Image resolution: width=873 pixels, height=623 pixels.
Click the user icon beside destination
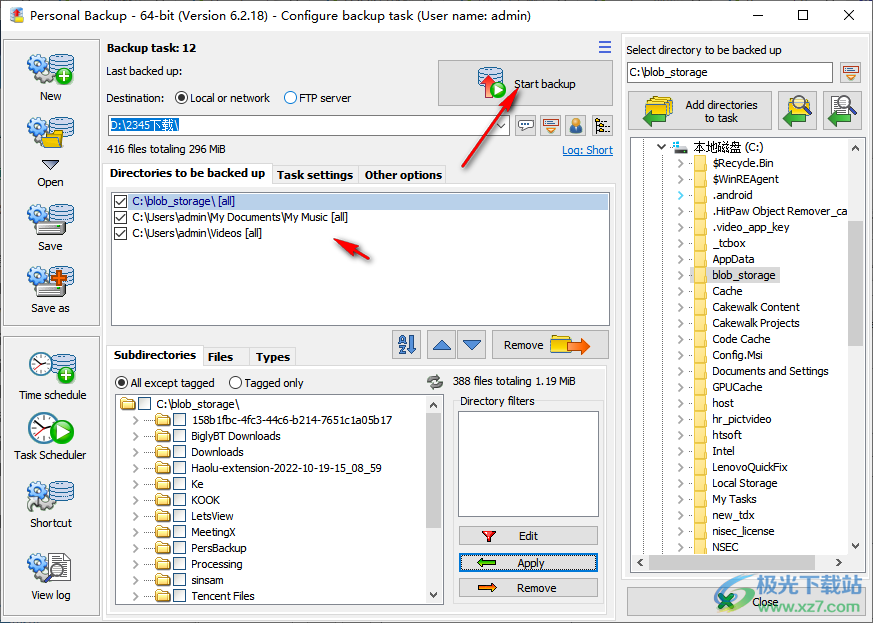point(576,126)
